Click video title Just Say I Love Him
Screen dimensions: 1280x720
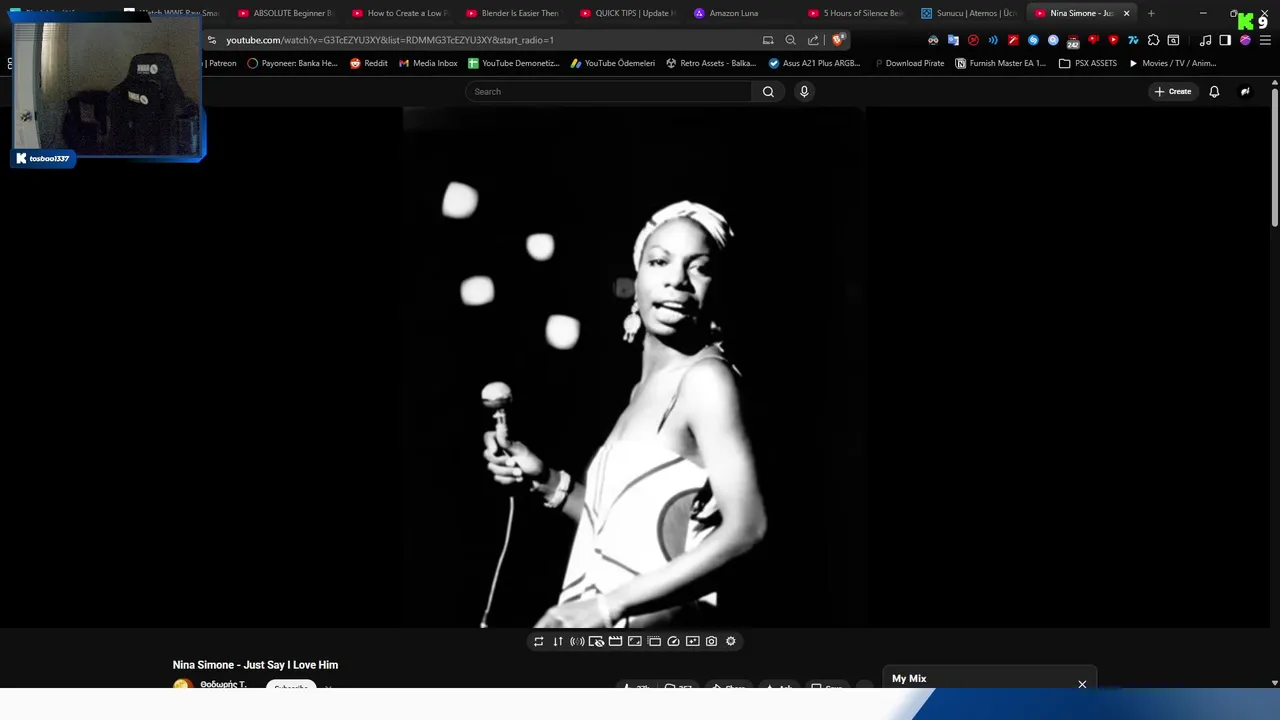pyautogui.click(x=255, y=665)
